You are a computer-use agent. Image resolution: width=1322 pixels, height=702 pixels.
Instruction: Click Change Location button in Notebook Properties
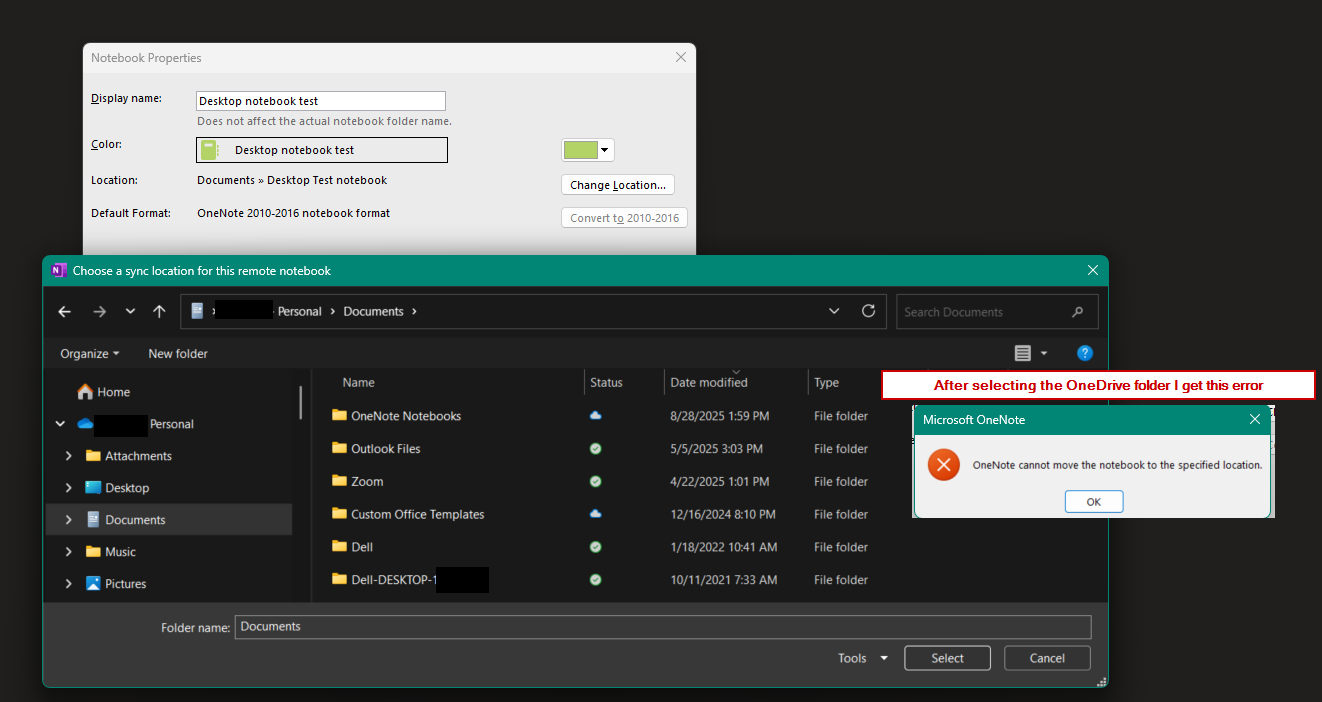(x=618, y=185)
